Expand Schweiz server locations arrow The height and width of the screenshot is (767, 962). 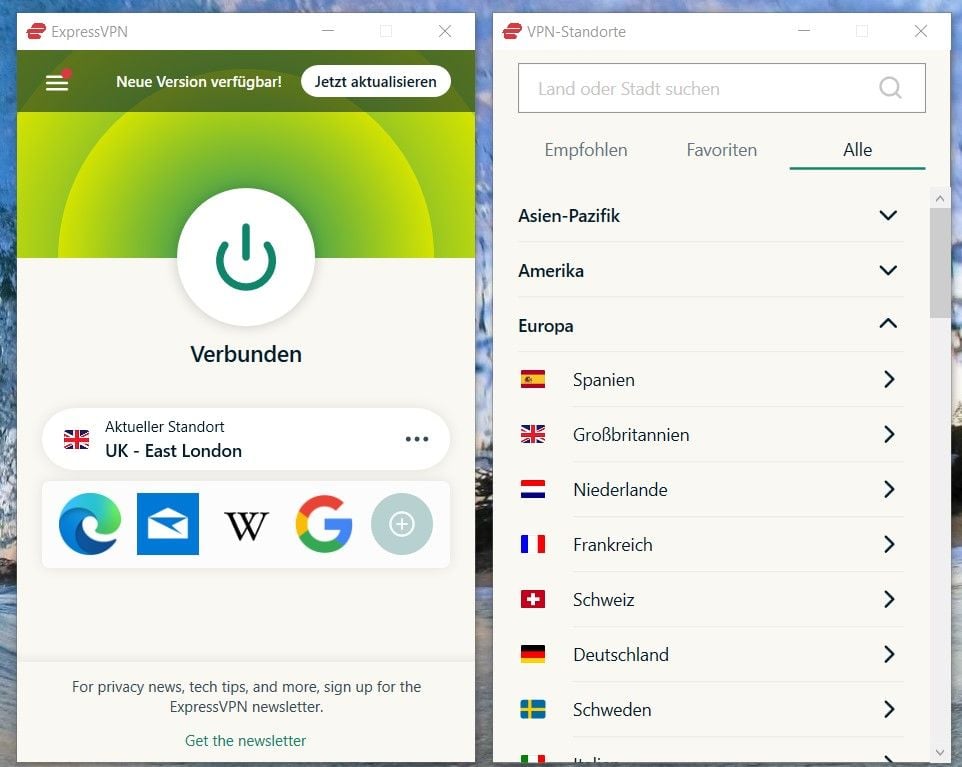tap(889, 599)
